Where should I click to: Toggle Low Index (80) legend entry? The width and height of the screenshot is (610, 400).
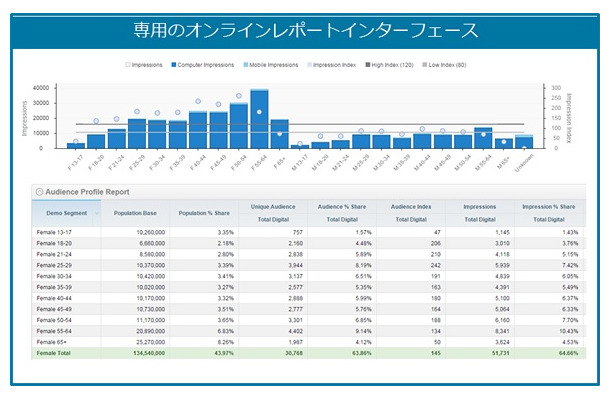coord(444,65)
